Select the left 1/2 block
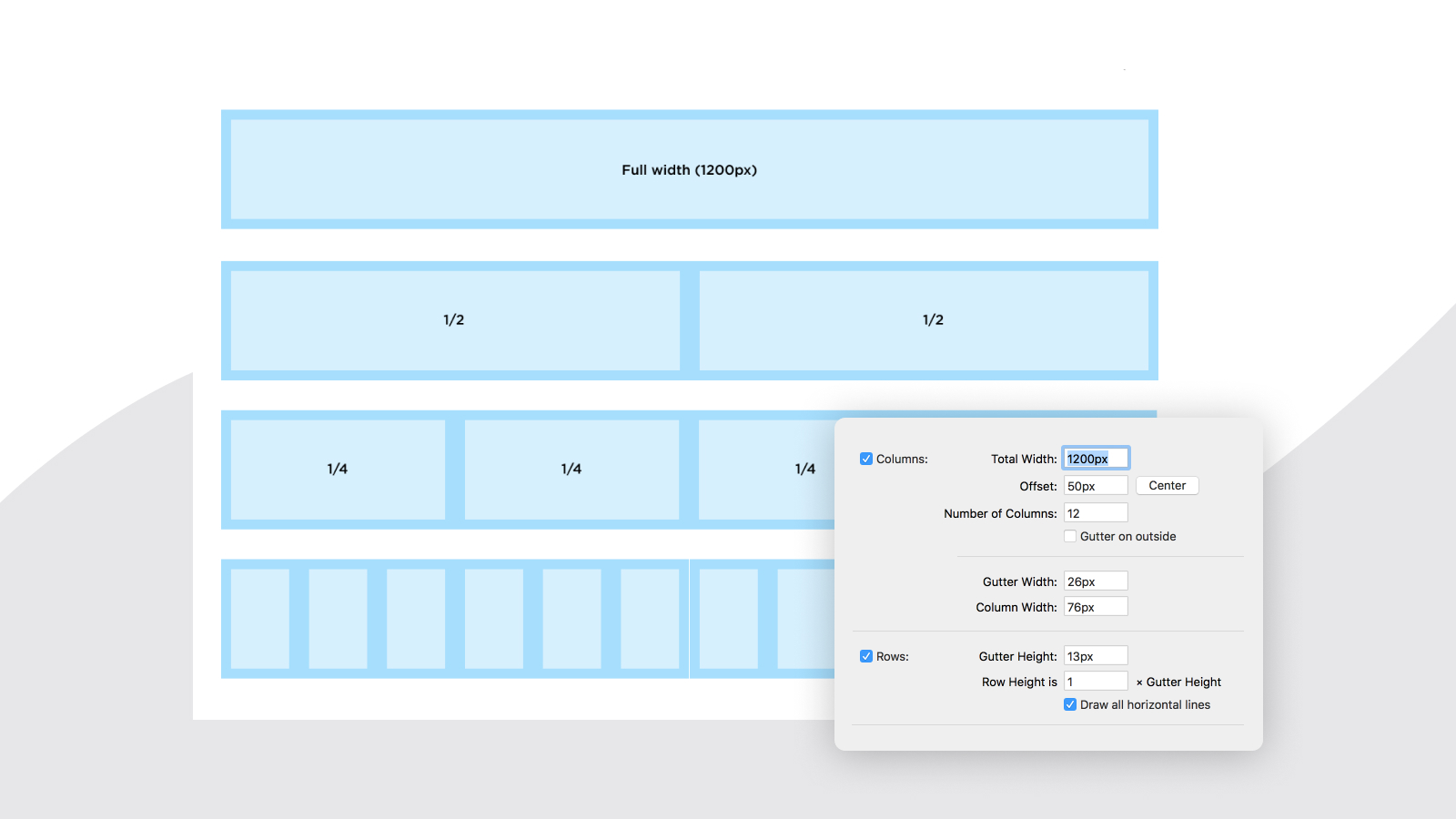 click(455, 320)
